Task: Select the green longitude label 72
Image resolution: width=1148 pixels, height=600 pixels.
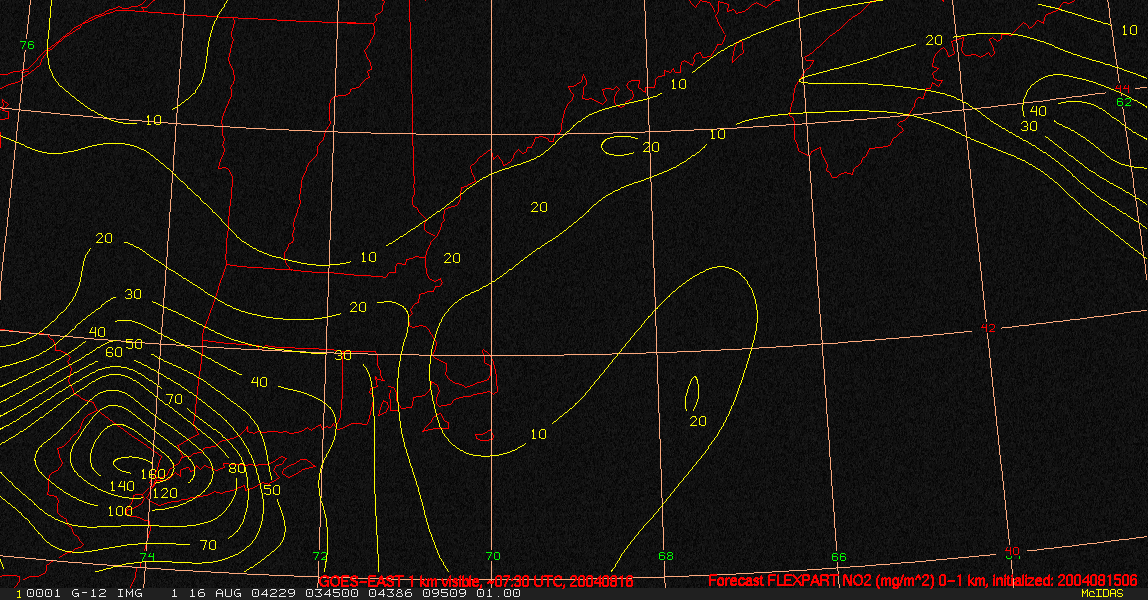Action: (320, 556)
